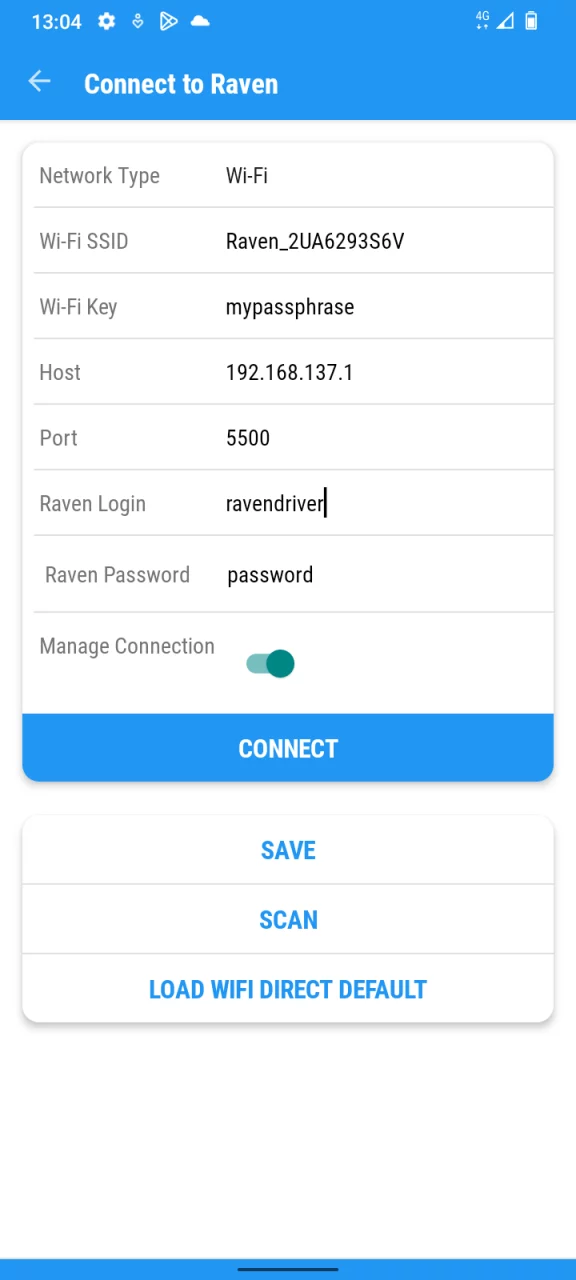This screenshot has width=576, height=1280.
Task: Tap the Connect to Raven title
Action: pos(181,84)
